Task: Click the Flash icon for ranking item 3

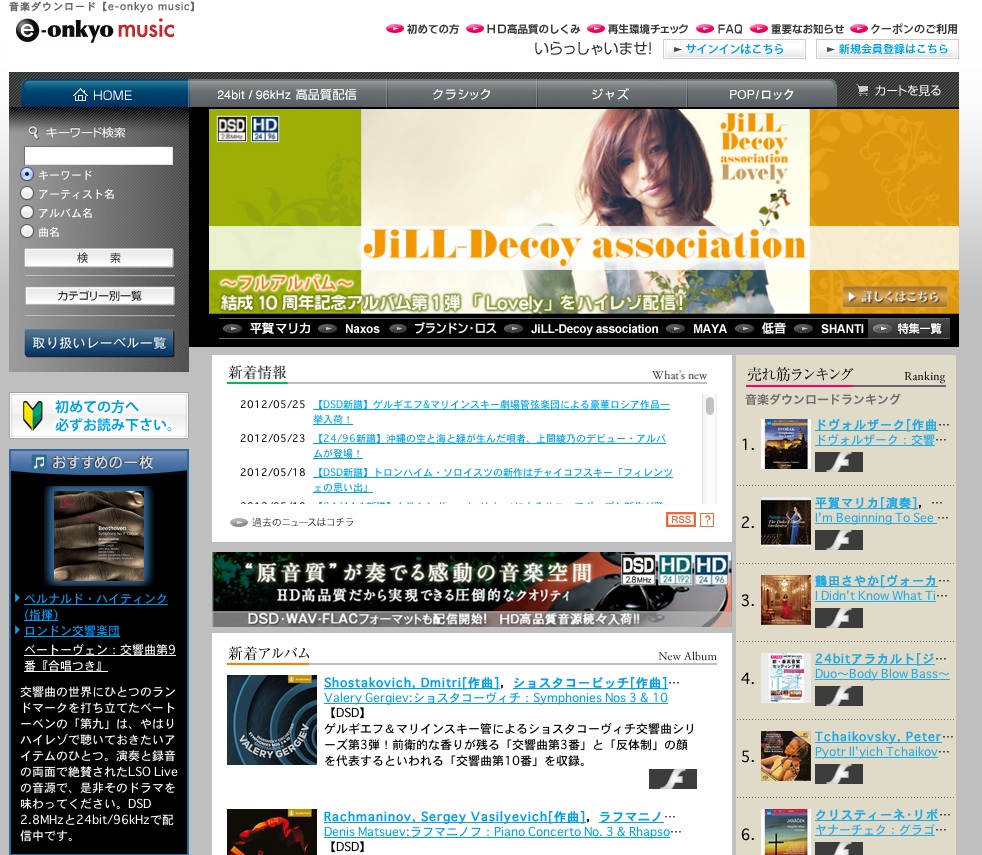Action: (838, 618)
